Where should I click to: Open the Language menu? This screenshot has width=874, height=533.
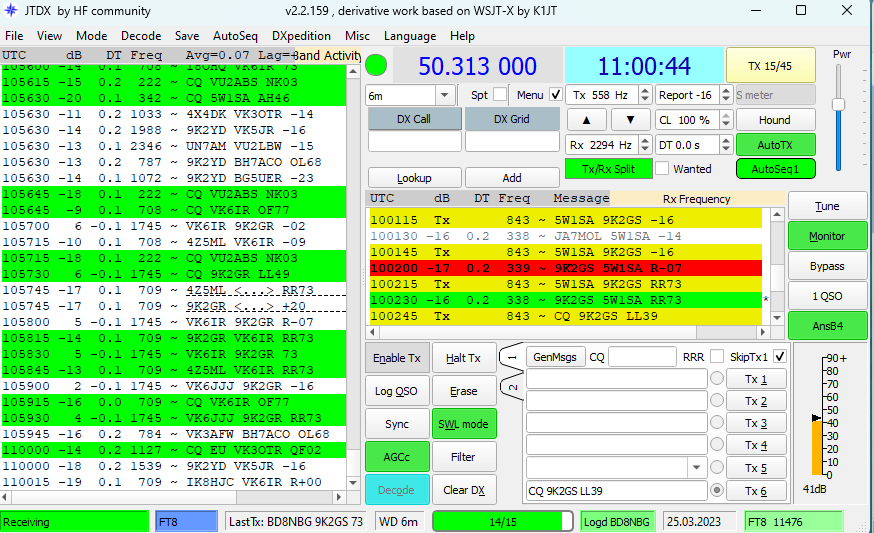[410, 36]
